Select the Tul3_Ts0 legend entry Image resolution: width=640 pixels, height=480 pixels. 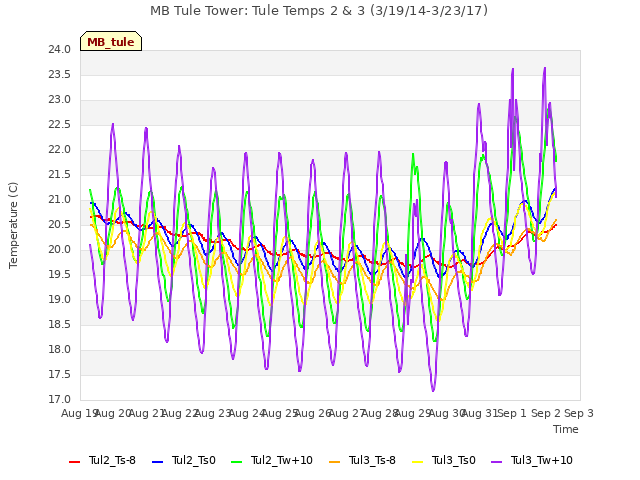(444, 460)
